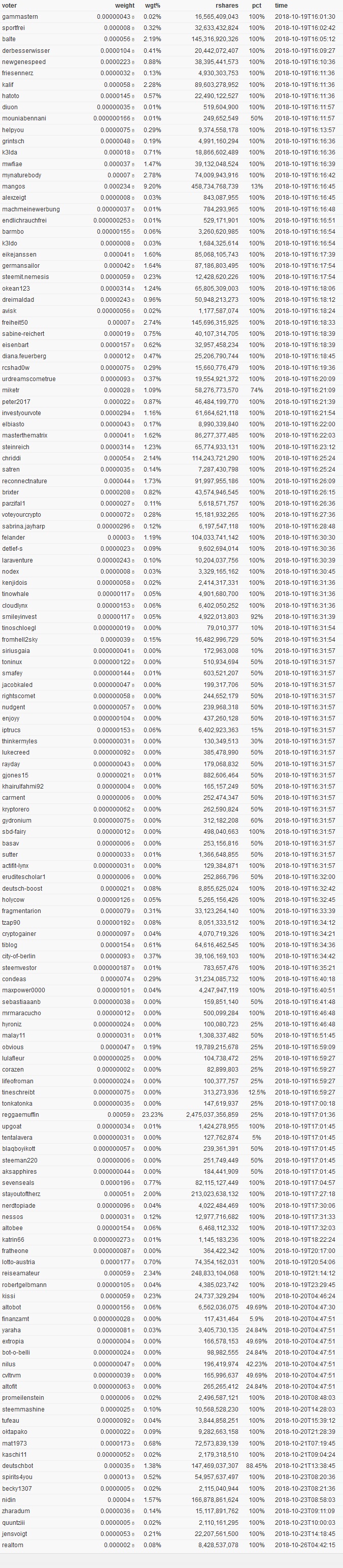Open the bot-o-belli voter link

coord(16,1353)
